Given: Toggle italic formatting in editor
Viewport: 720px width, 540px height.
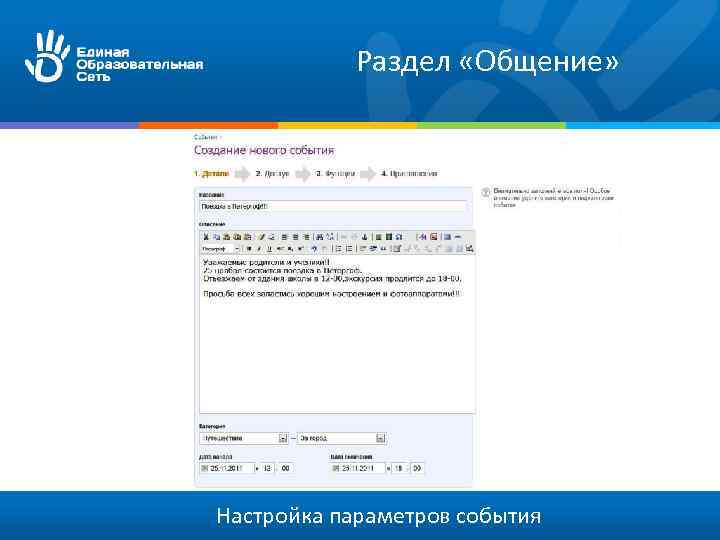Looking at the screenshot, I should pyautogui.click(x=259, y=248).
